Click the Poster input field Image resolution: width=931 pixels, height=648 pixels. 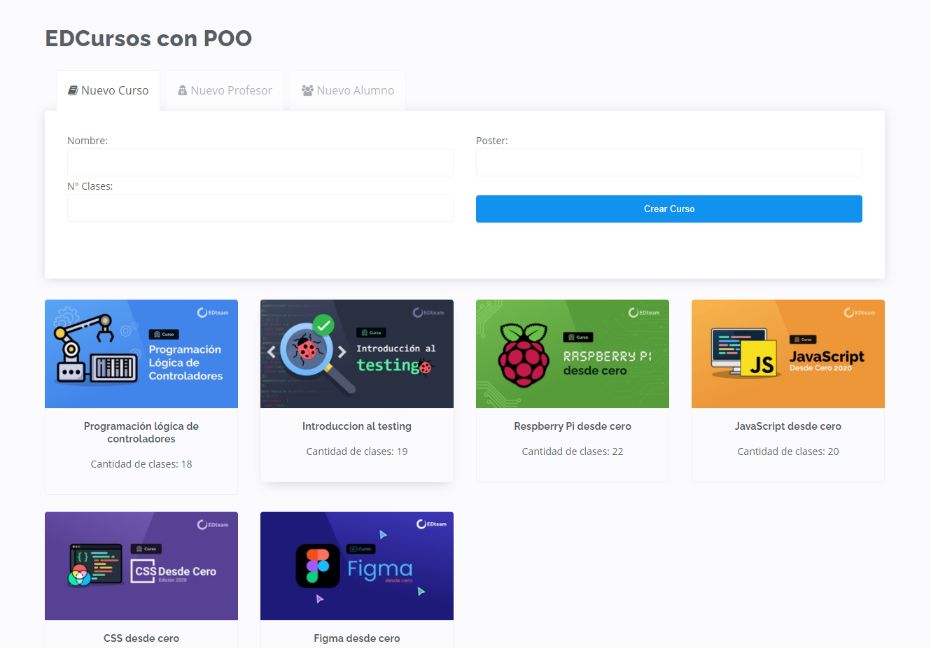pos(668,162)
